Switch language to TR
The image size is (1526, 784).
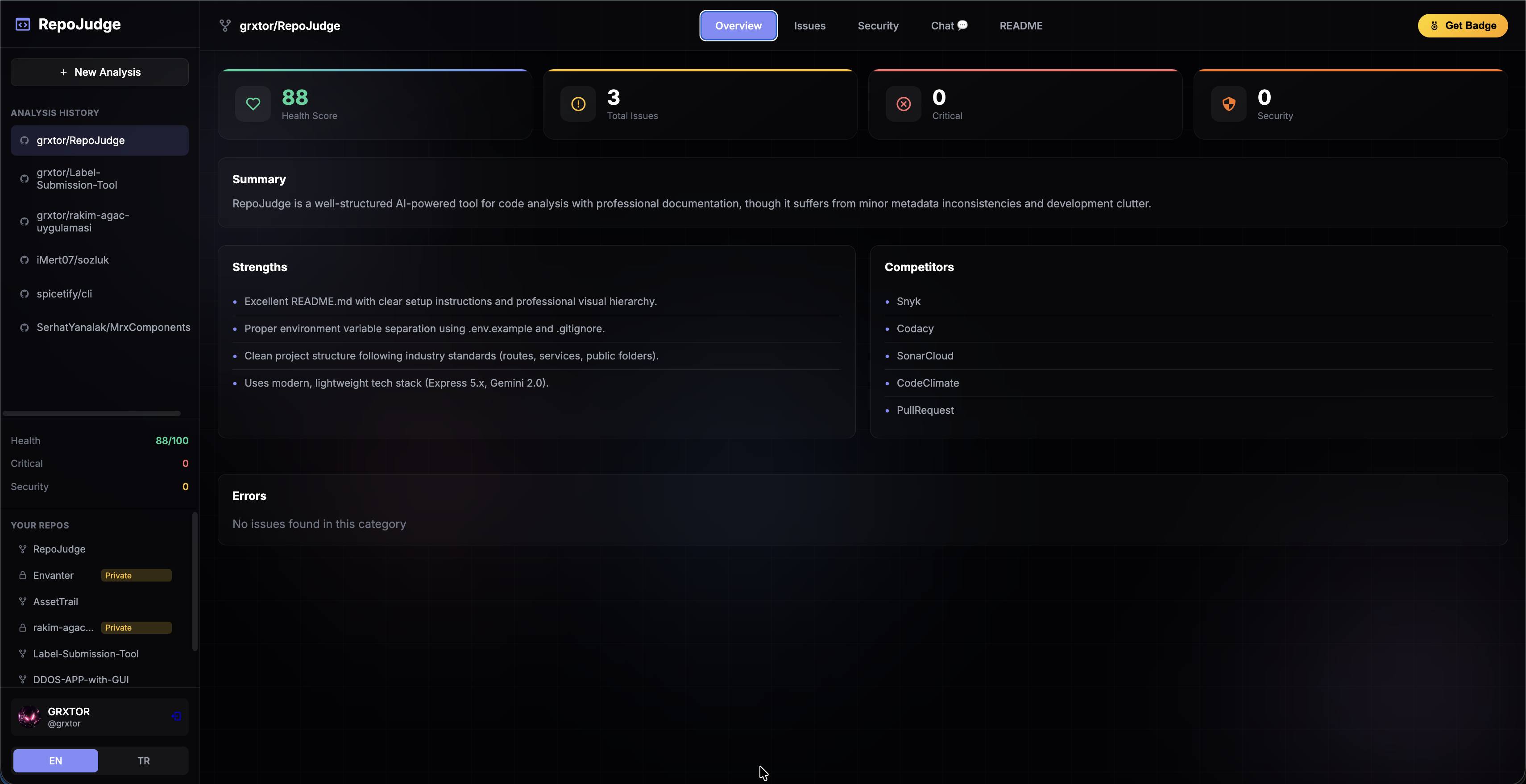point(143,760)
